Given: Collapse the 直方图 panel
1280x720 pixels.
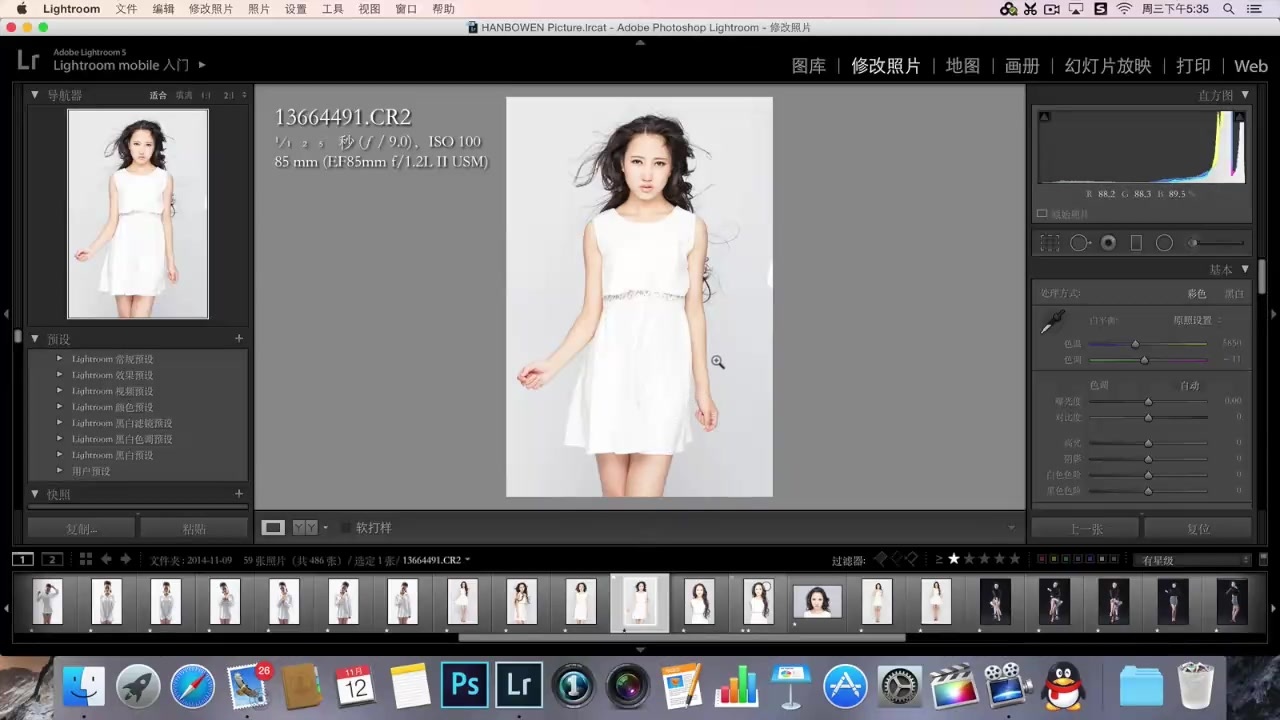Looking at the screenshot, I should coord(1245,95).
